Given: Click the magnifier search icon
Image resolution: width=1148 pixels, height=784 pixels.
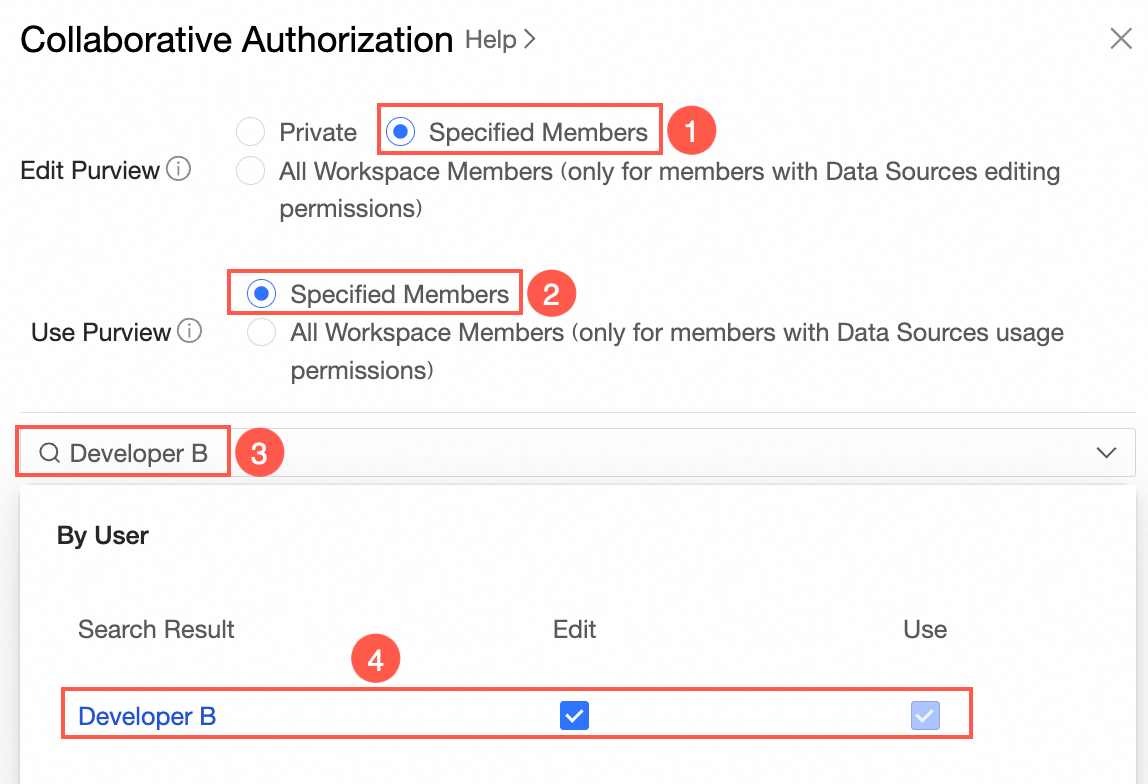Looking at the screenshot, I should 50,454.
